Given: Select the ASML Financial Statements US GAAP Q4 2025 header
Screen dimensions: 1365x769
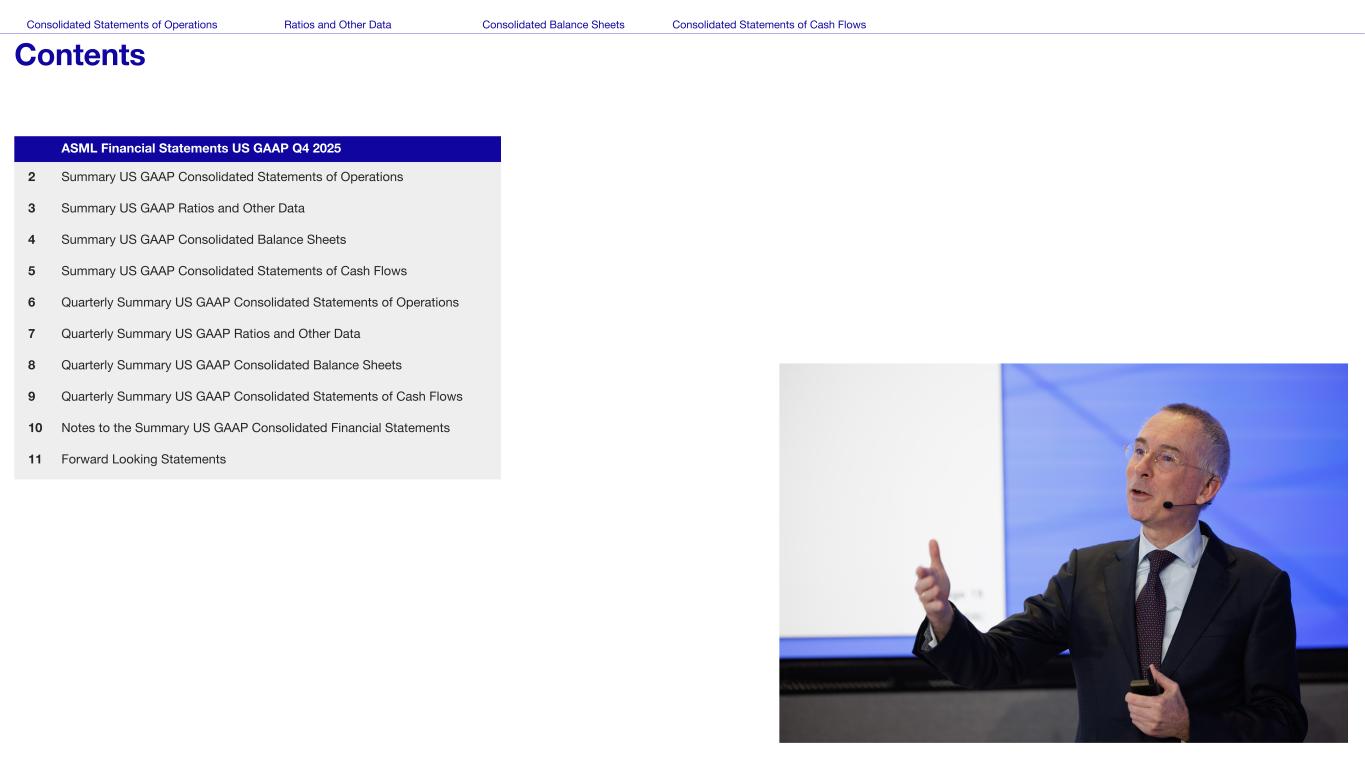Looking at the screenshot, I should pos(201,149).
